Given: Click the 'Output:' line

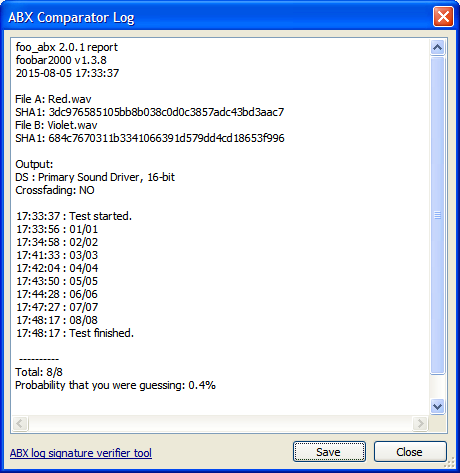Looking at the screenshot, I should pos(34,164).
